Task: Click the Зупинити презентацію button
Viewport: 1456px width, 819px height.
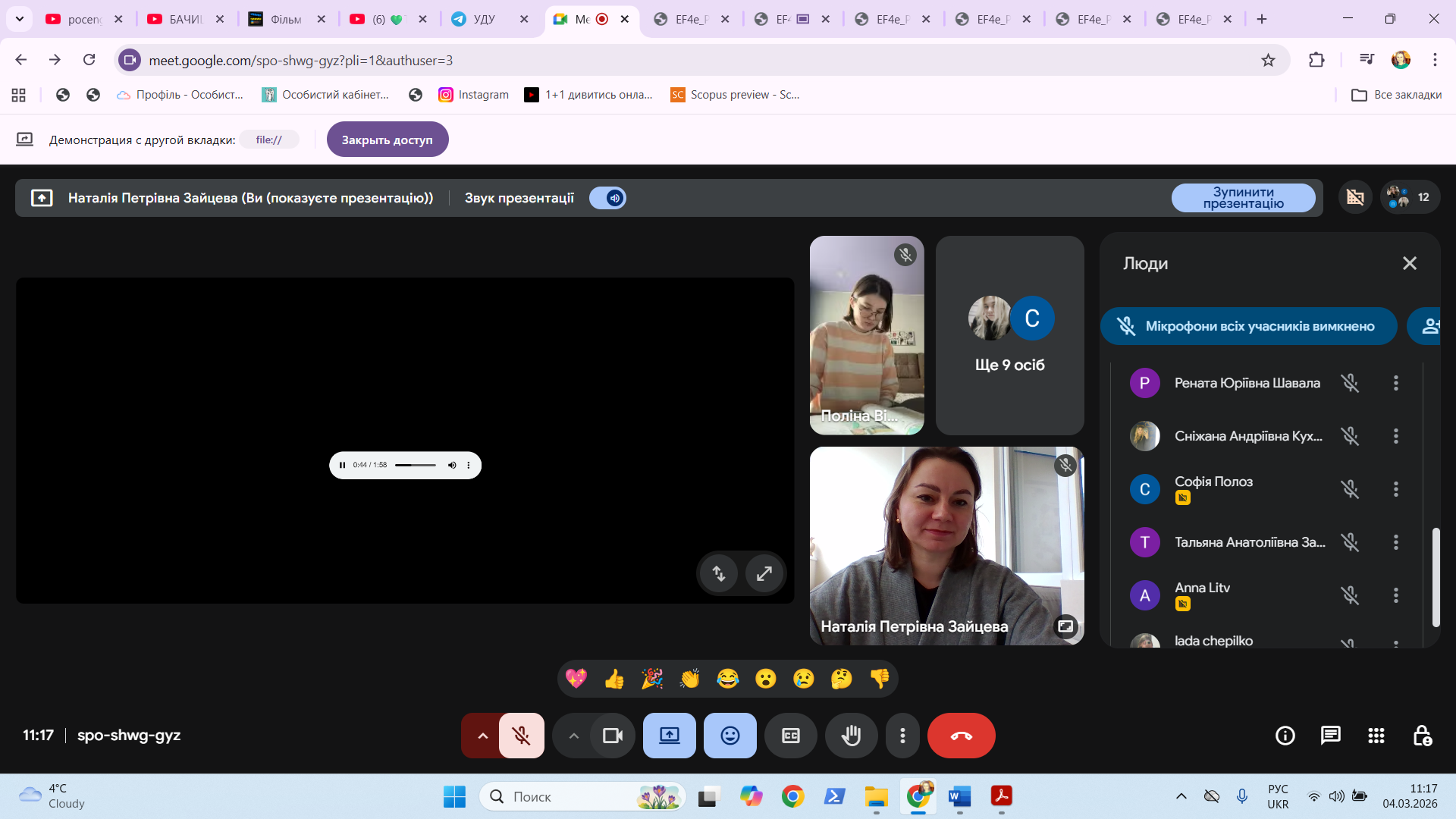Action: pyautogui.click(x=1243, y=198)
